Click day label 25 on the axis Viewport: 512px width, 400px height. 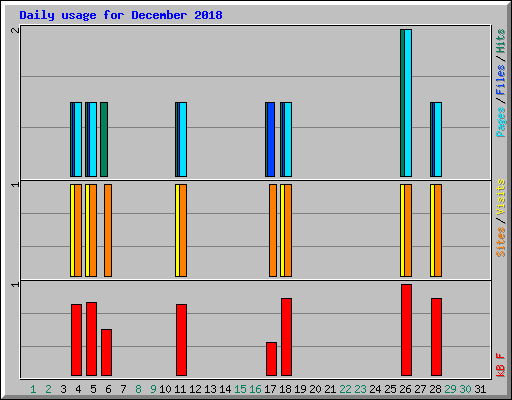click(x=390, y=389)
